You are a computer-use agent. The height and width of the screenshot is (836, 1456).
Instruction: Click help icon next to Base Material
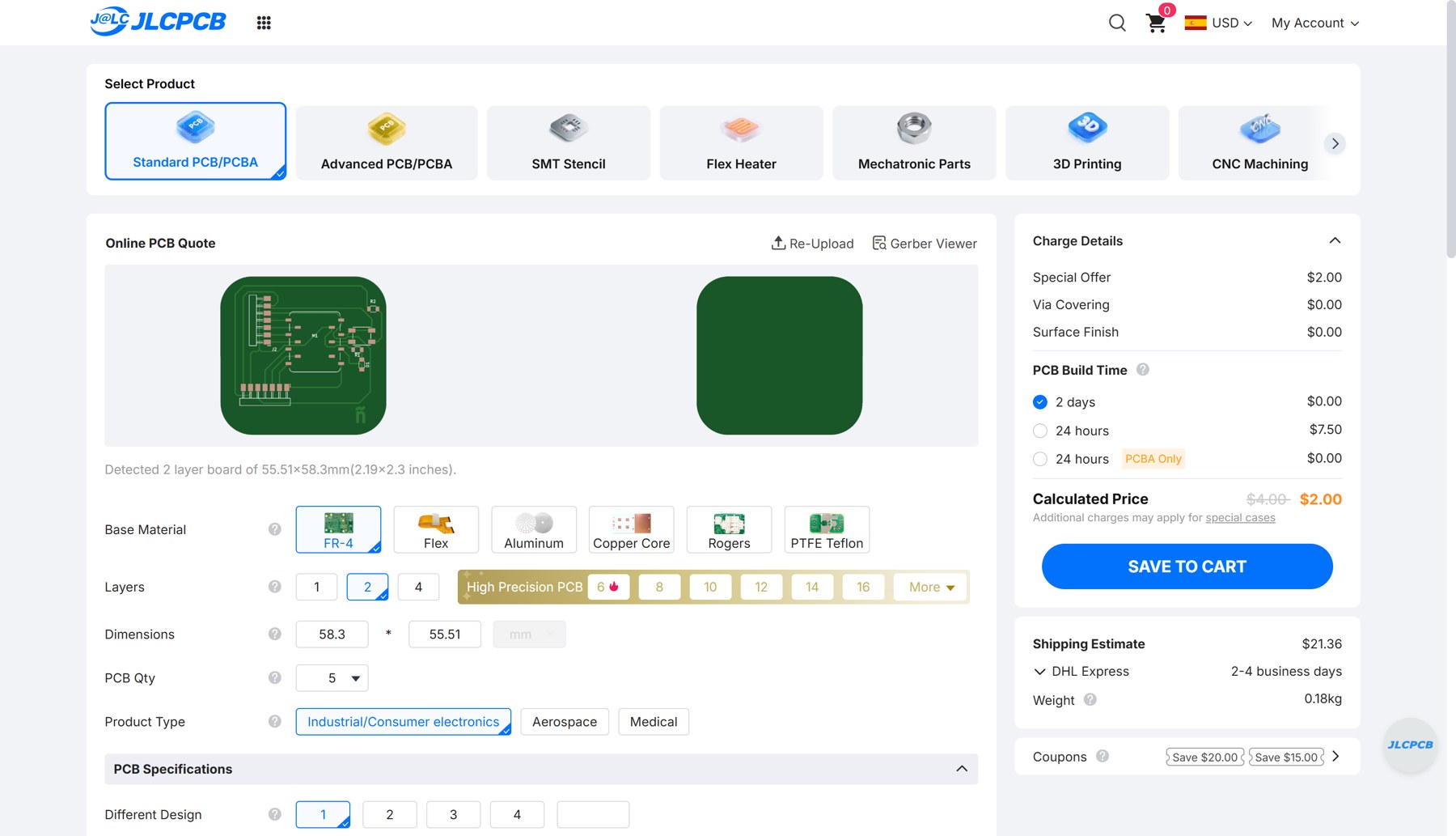[275, 529]
